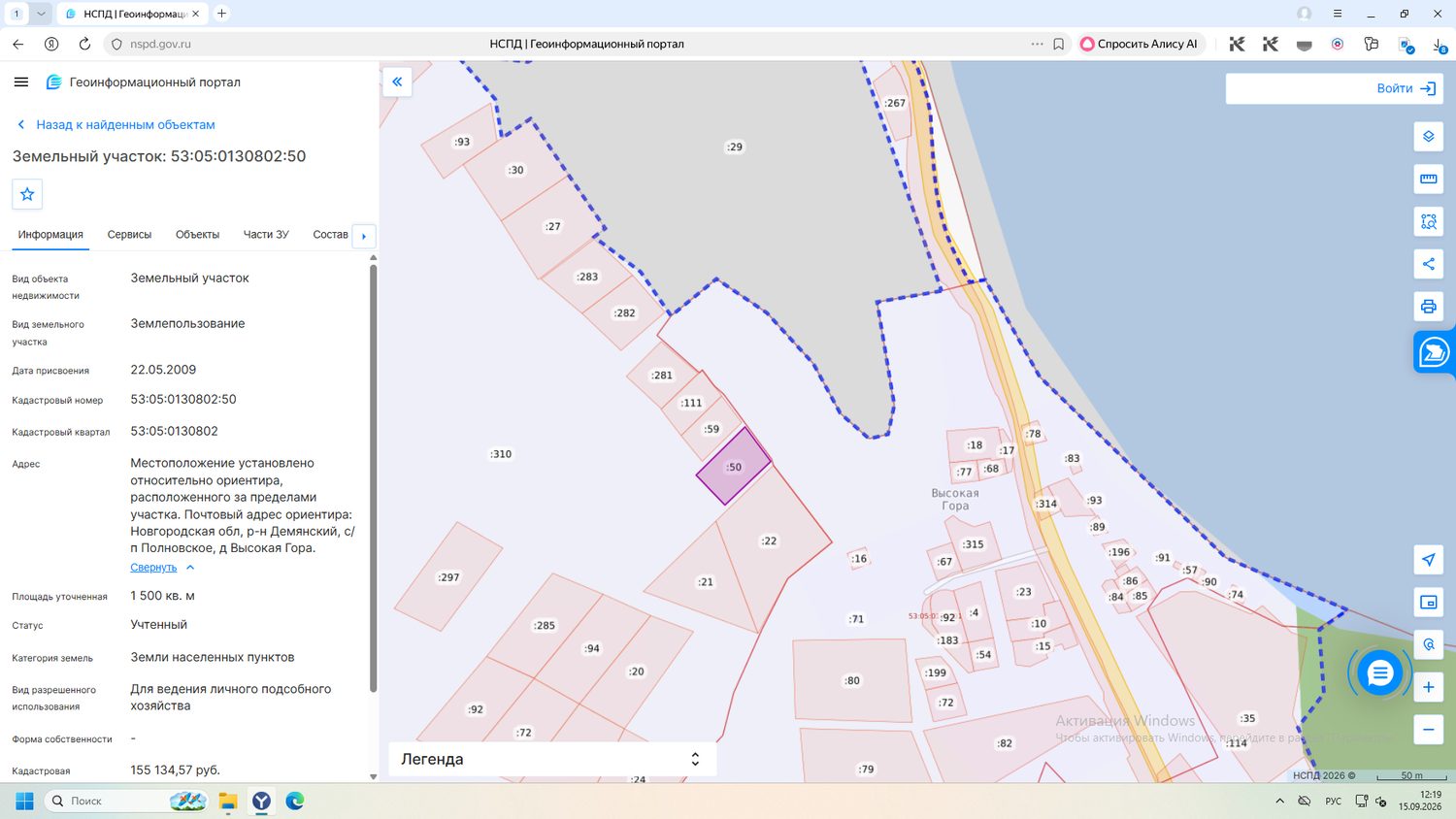
Task: Reload the page in browser toolbar
Action: tap(84, 44)
